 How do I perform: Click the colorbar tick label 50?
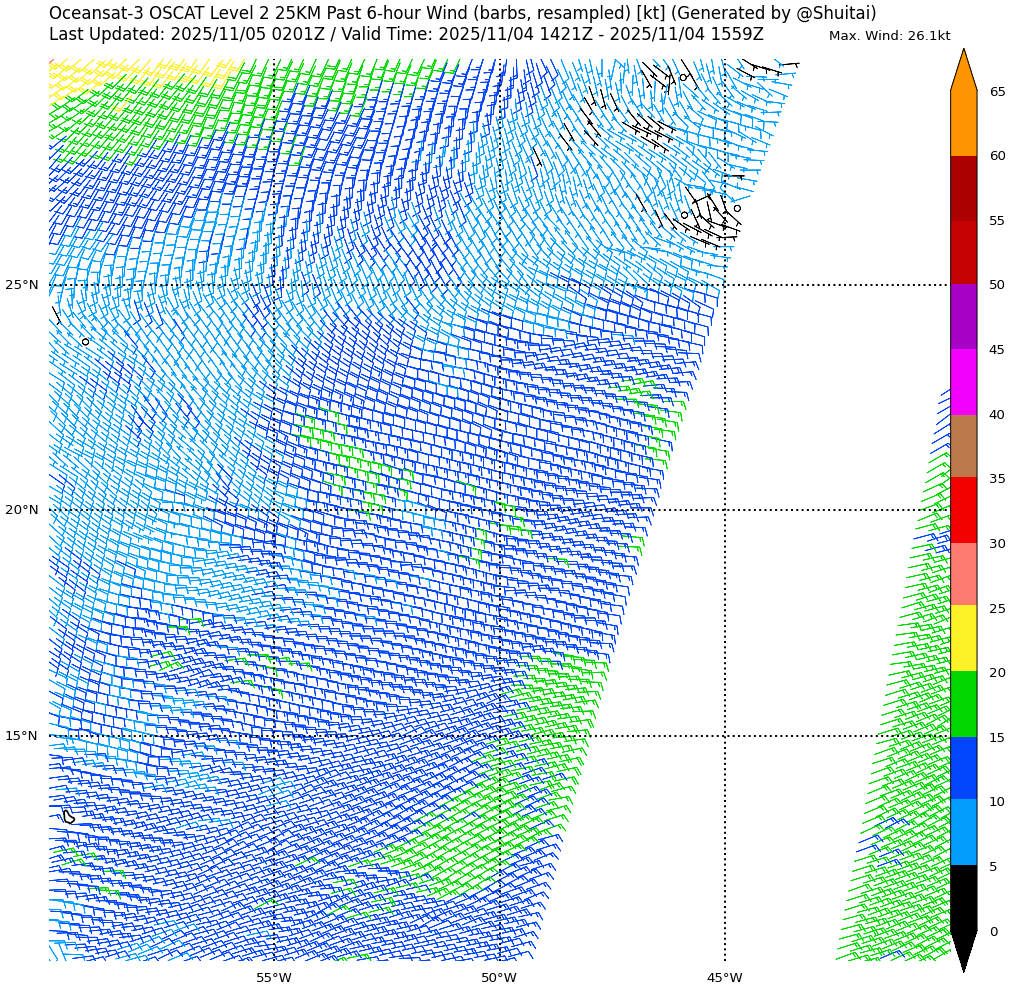(997, 285)
